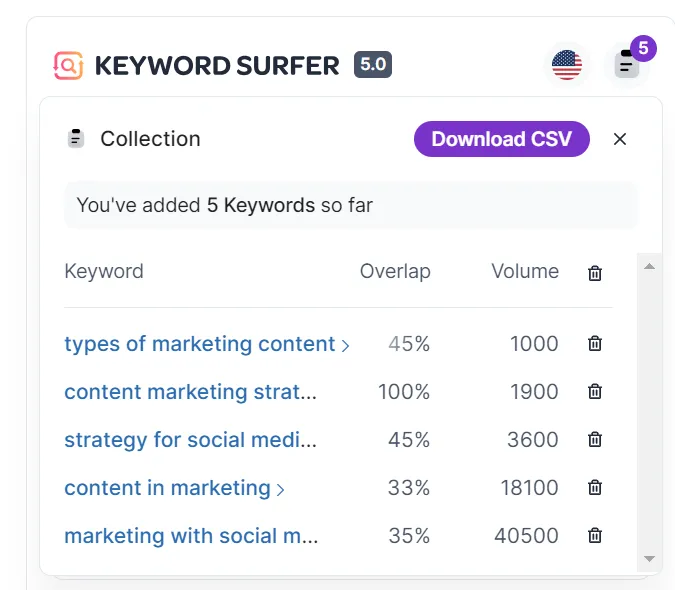Delete the 'types of marketing content' keyword
675x590 pixels.
pos(595,344)
